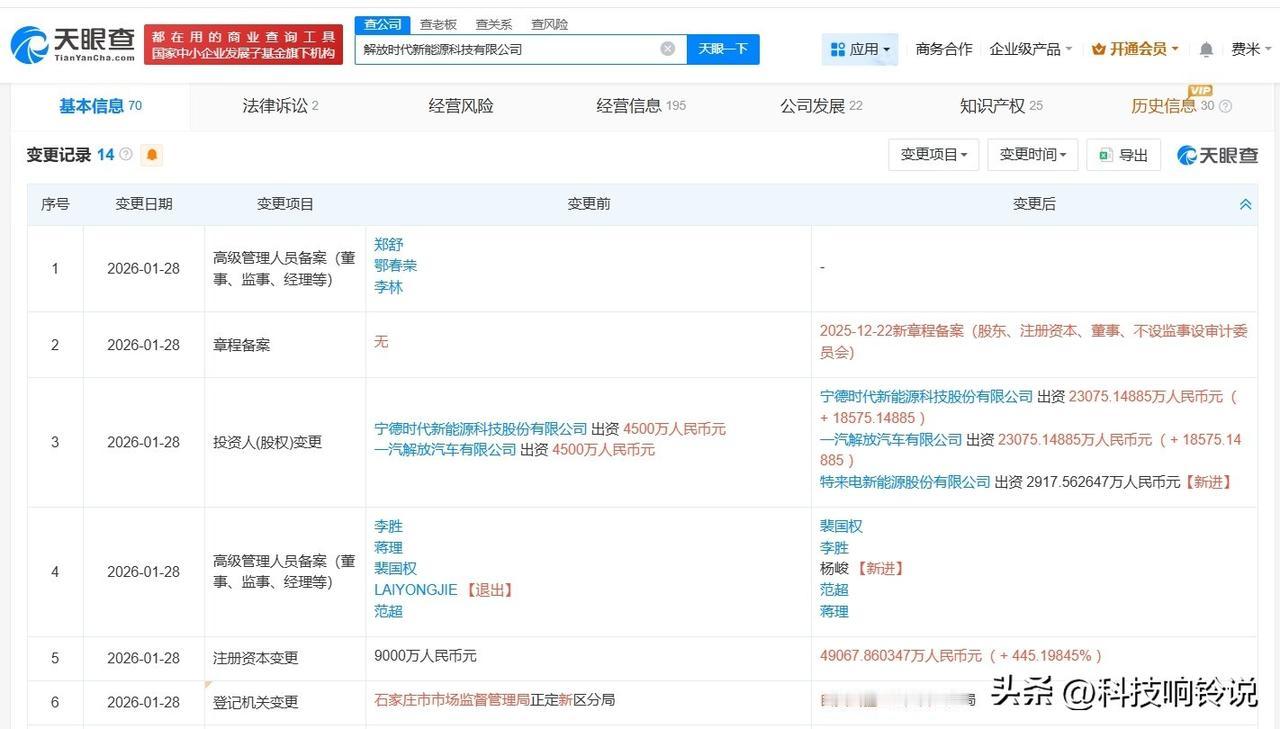Select the 查老板 search tab

coord(438,24)
